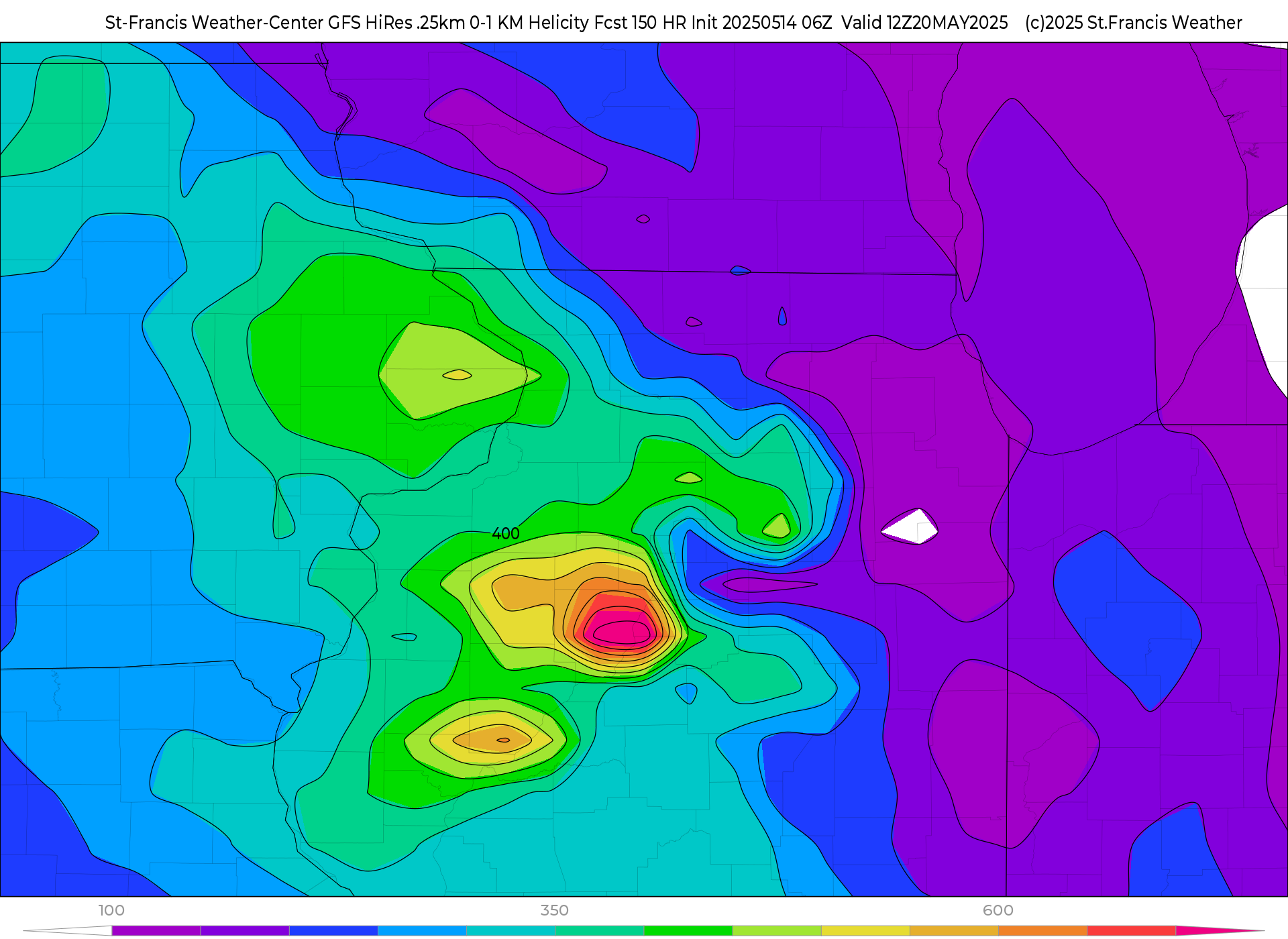Image resolution: width=1288 pixels, height=939 pixels.
Task: Click the colorbar label "600"
Action: [998, 910]
